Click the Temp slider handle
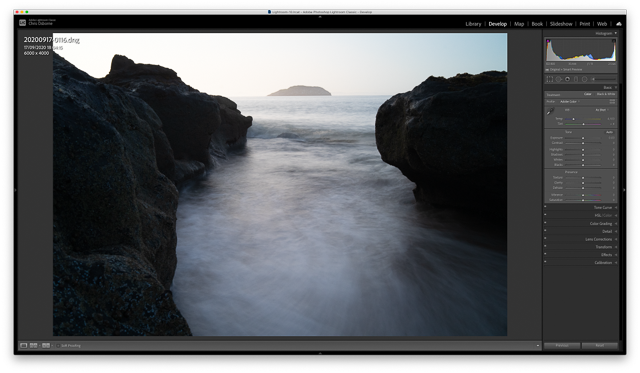Viewport: 640px width, 373px height. 573,119
